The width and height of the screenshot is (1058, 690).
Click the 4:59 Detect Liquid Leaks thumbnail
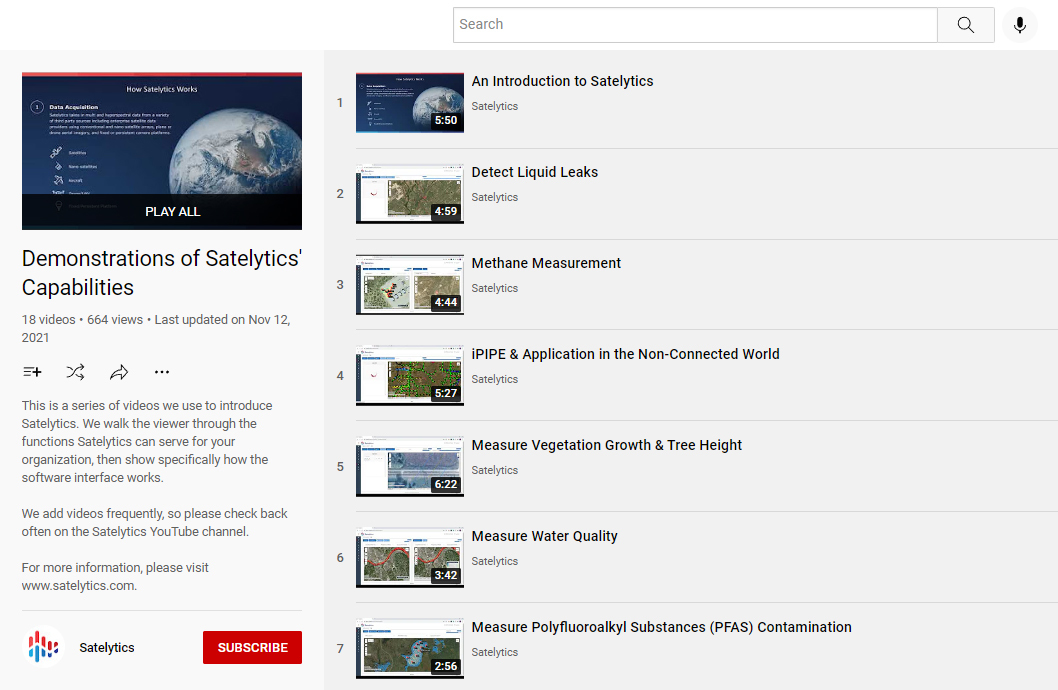click(x=410, y=194)
